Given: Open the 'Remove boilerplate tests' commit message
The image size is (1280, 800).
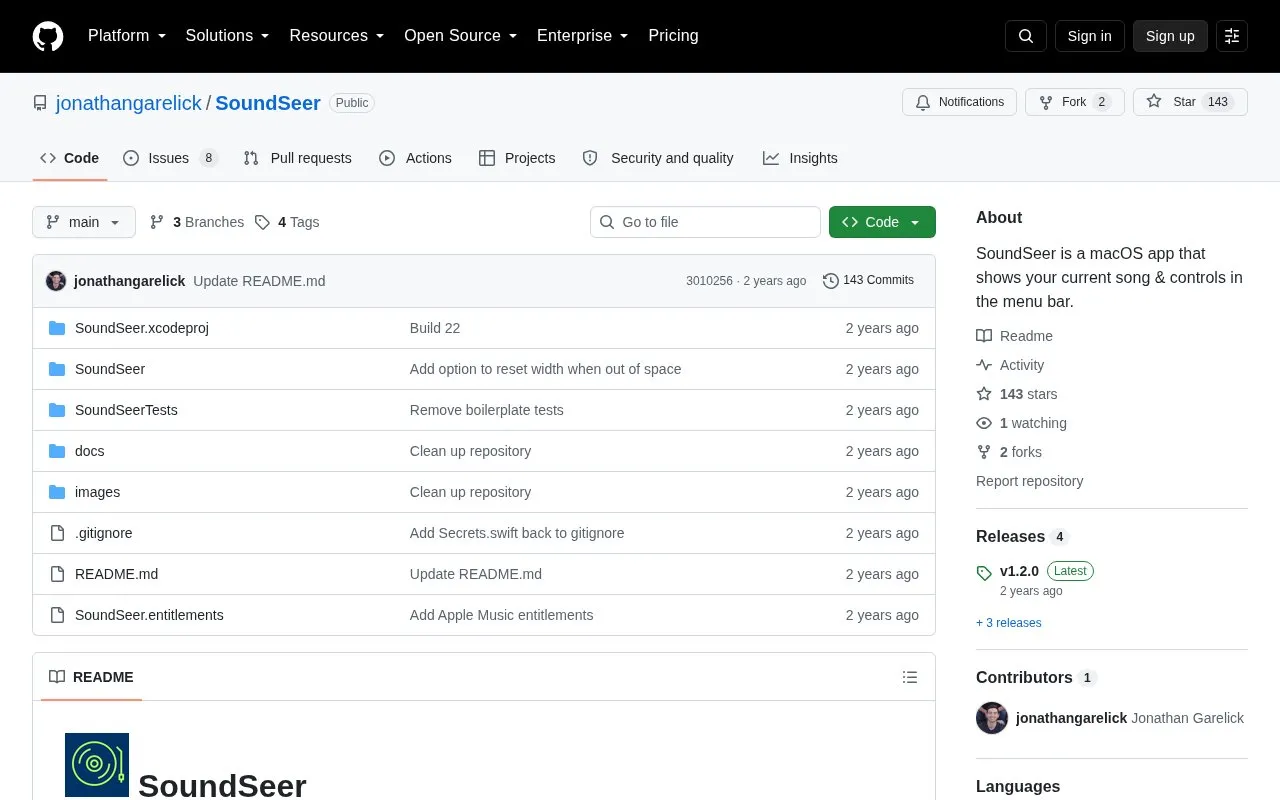Looking at the screenshot, I should click(x=487, y=410).
